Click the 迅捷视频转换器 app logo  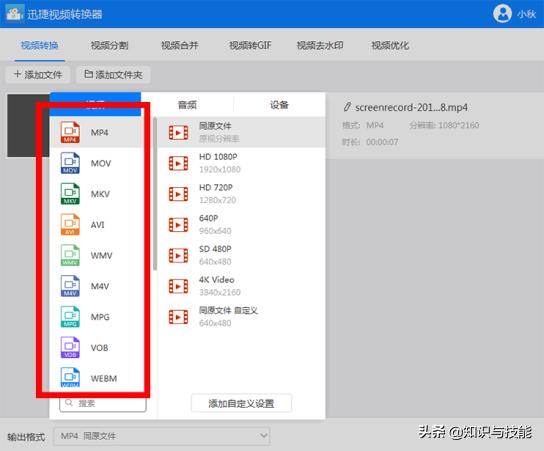[14, 14]
